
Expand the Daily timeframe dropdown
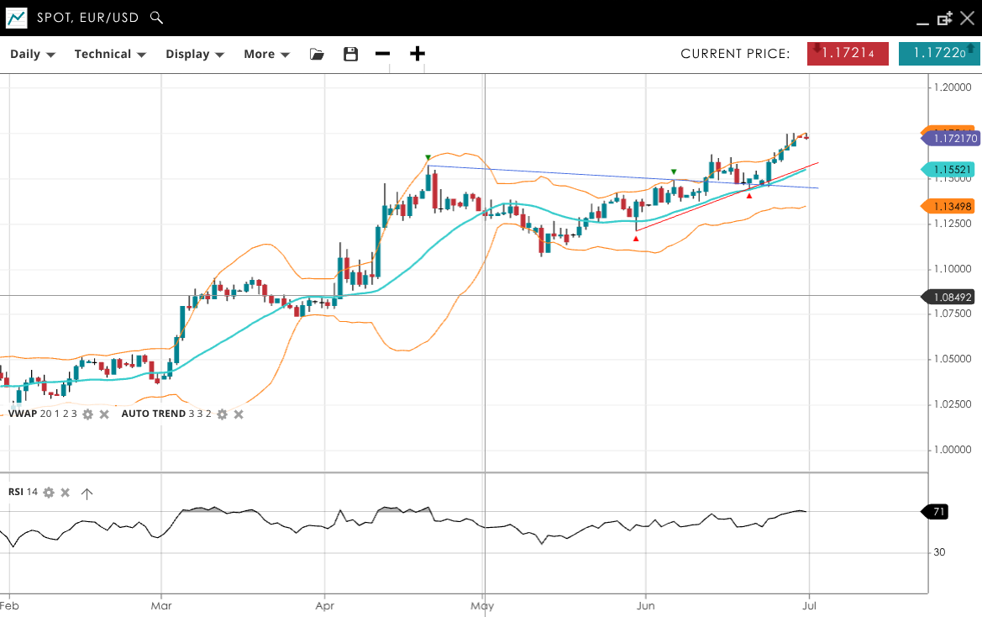(x=32, y=54)
